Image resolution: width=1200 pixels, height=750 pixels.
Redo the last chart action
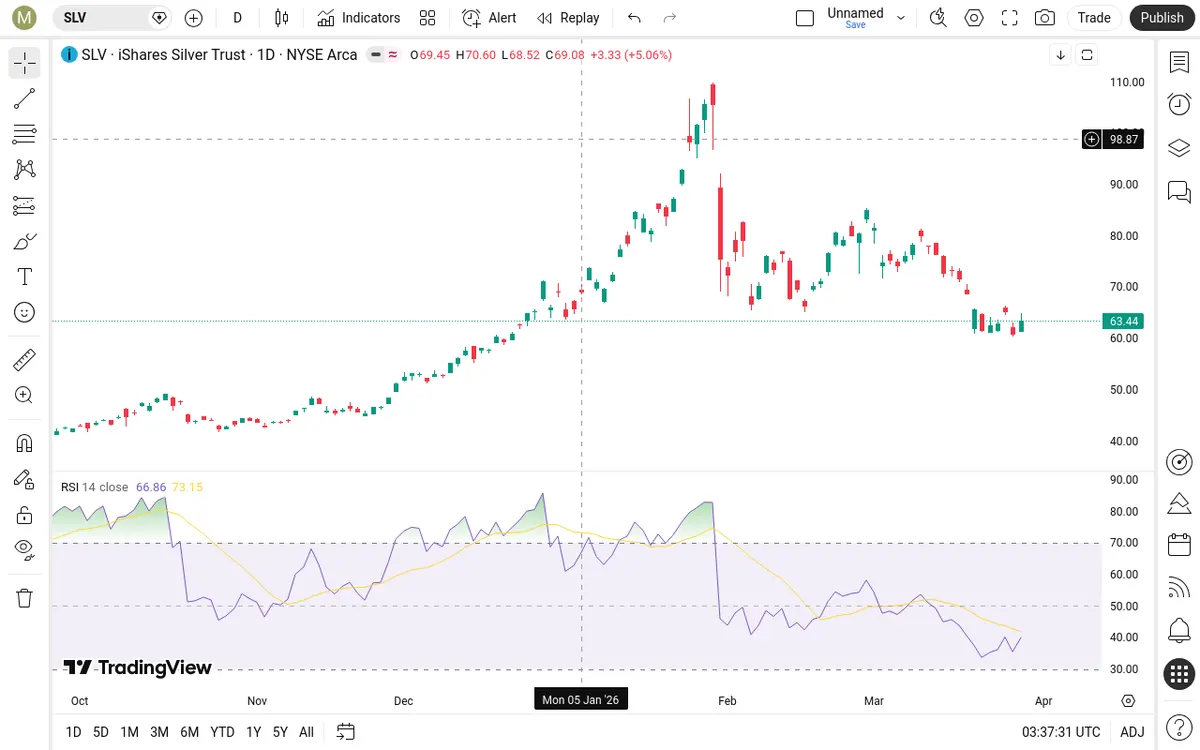[670, 18]
